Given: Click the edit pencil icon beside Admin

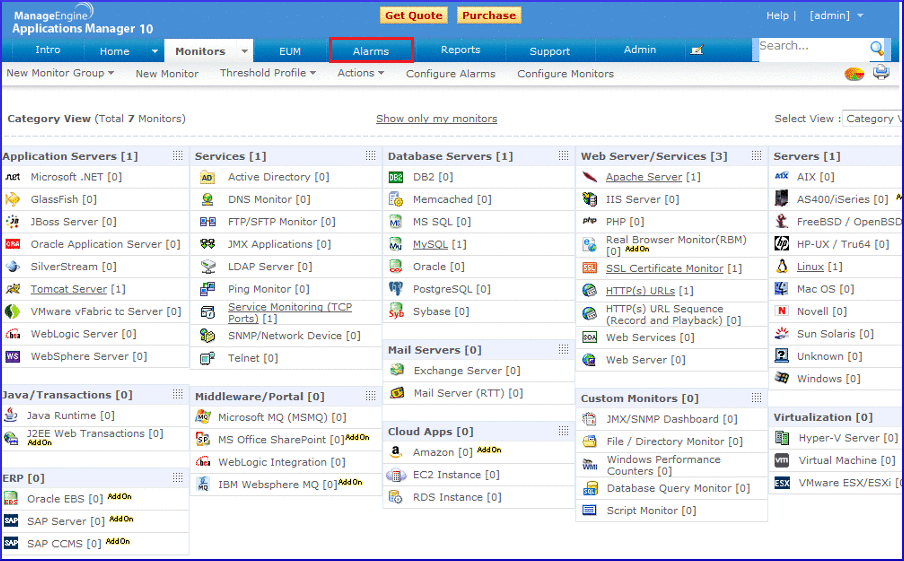Looking at the screenshot, I should pos(696,51).
